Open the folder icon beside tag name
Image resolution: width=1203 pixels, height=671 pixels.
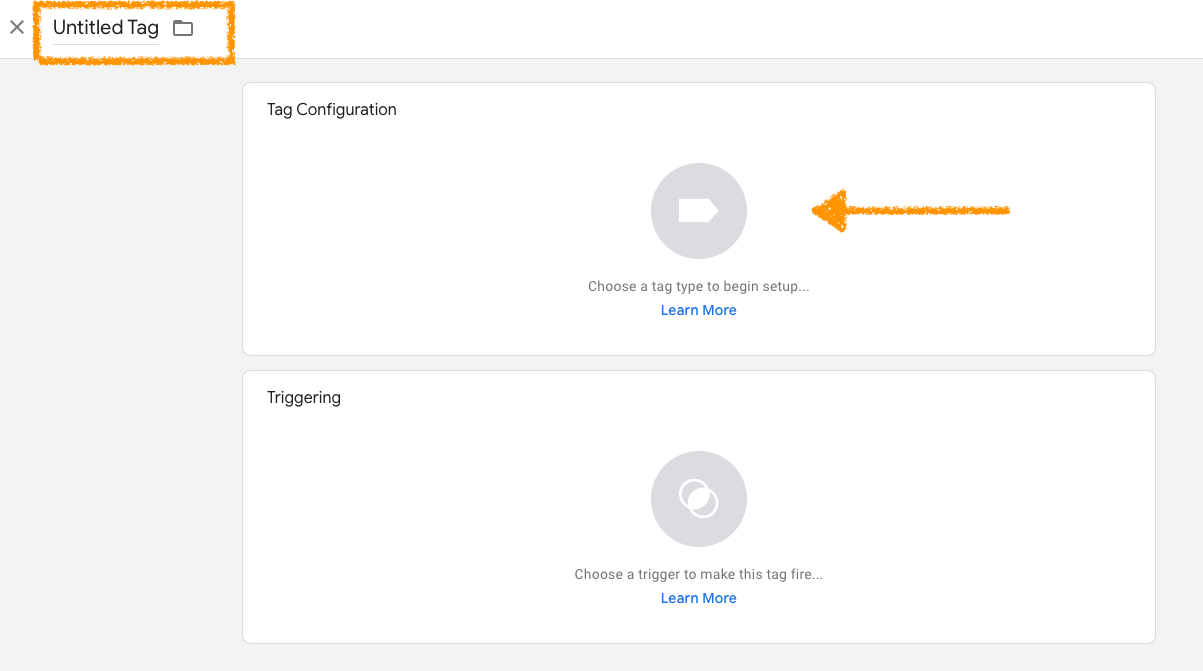coord(183,28)
